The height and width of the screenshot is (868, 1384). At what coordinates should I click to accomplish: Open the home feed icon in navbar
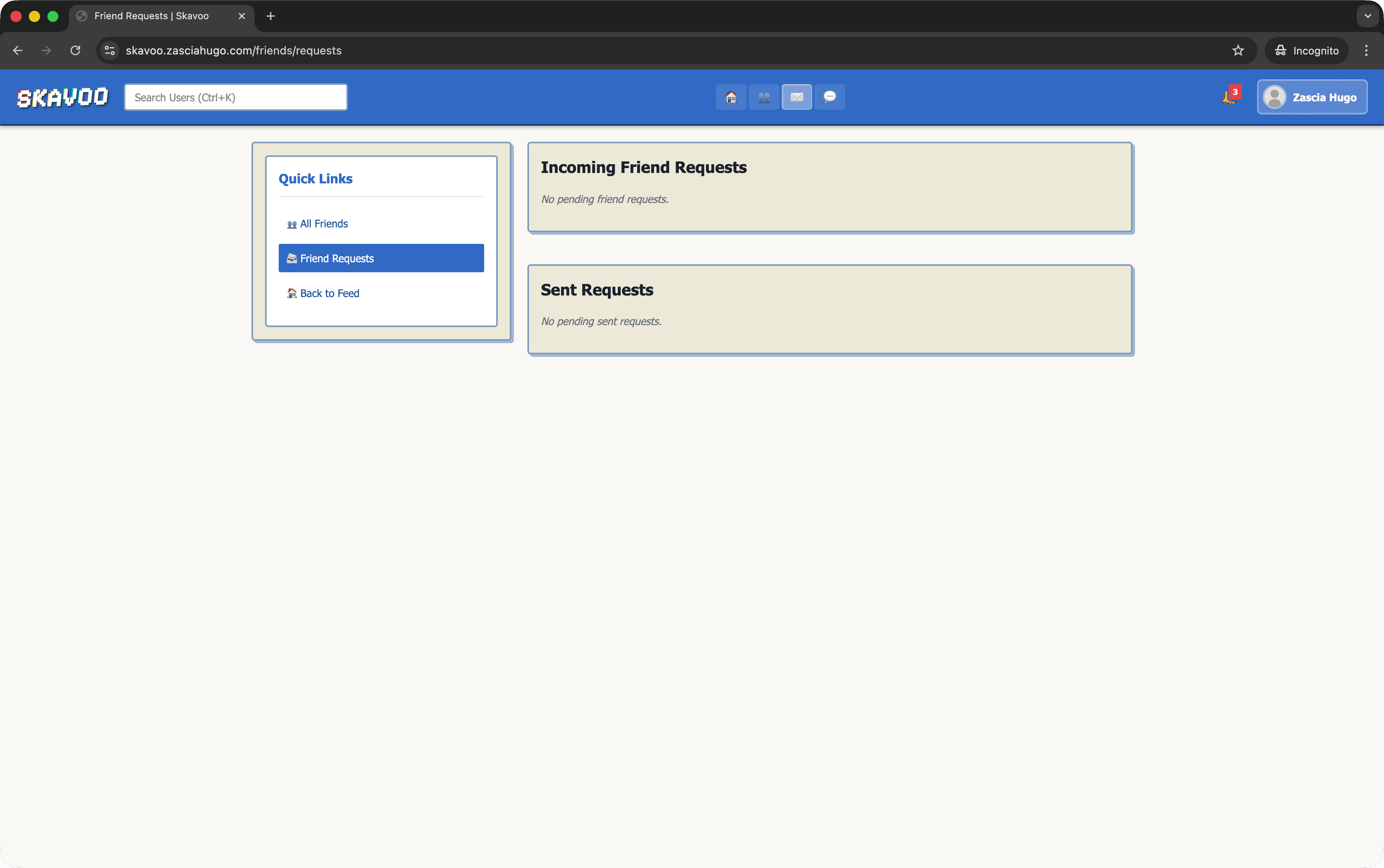click(x=731, y=97)
